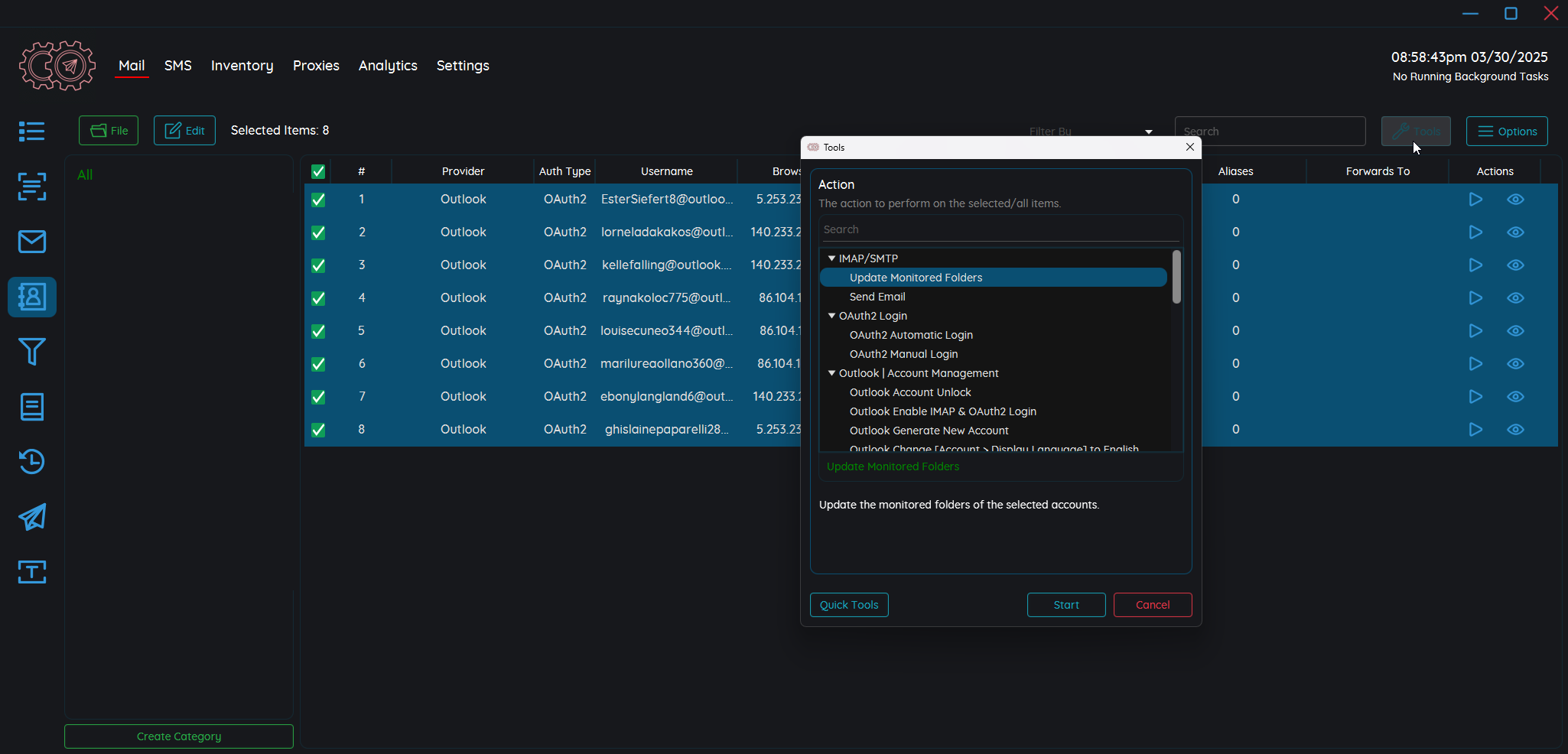The image size is (1568, 754).
Task: Collapse the OAuth2 Login tree group
Action: tap(831, 316)
